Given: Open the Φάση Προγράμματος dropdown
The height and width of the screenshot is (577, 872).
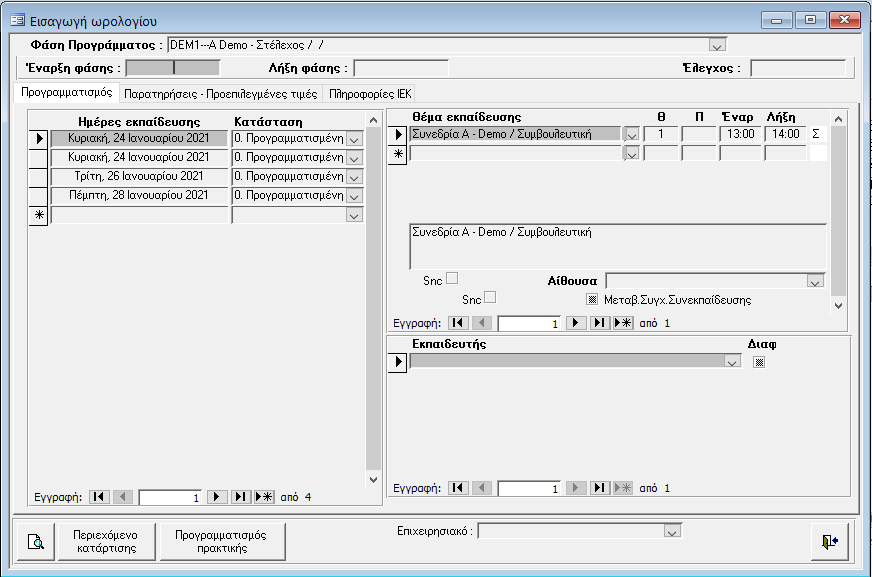Looking at the screenshot, I should click(716, 45).
